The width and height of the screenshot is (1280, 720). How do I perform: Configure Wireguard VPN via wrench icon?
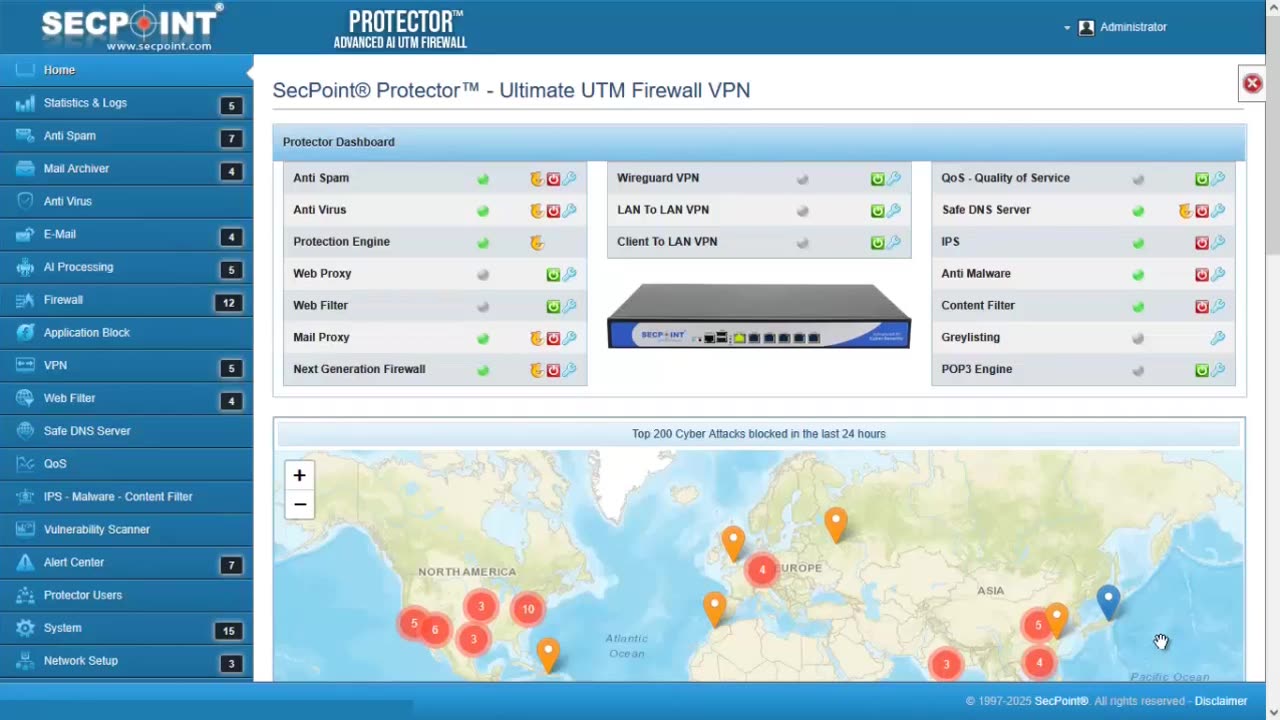894,179
